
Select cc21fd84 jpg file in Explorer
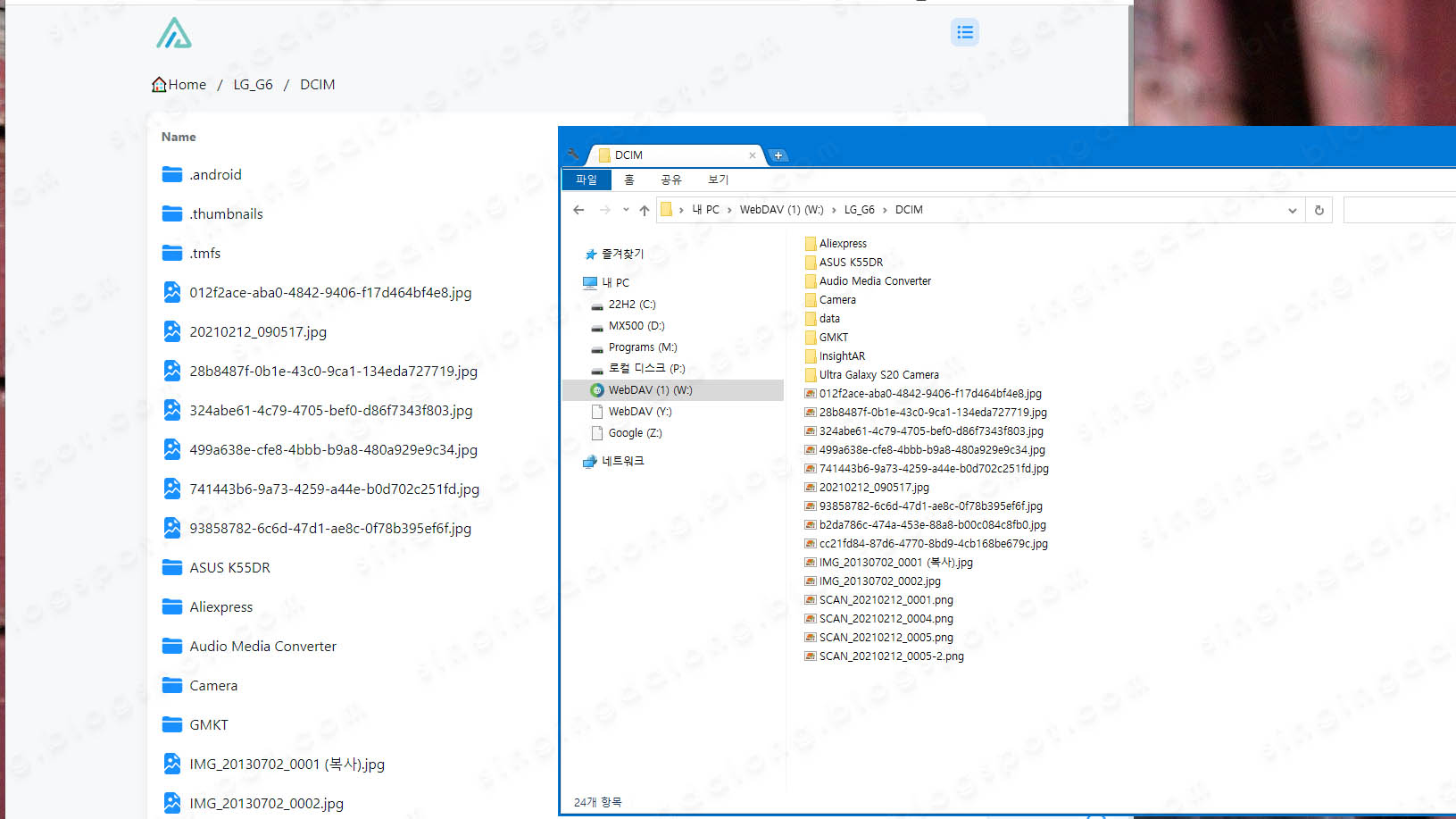pos(933,544)
